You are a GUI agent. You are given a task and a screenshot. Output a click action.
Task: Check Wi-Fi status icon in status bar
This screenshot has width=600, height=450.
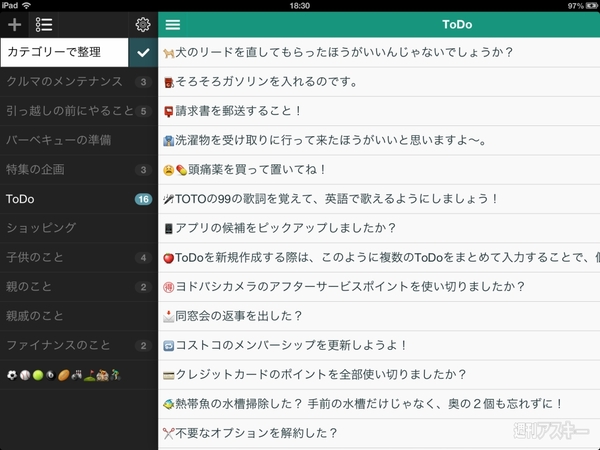click(x=26, y=5)
